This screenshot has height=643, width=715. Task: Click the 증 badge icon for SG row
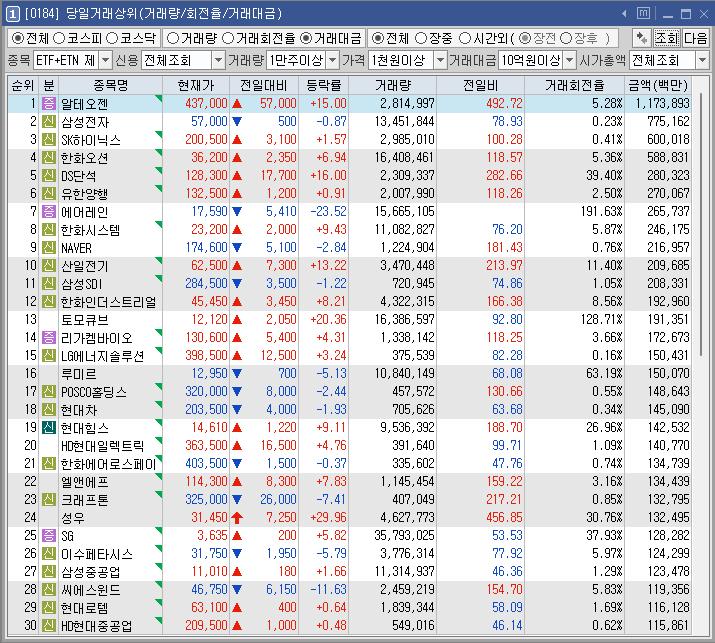click(49, 535)
